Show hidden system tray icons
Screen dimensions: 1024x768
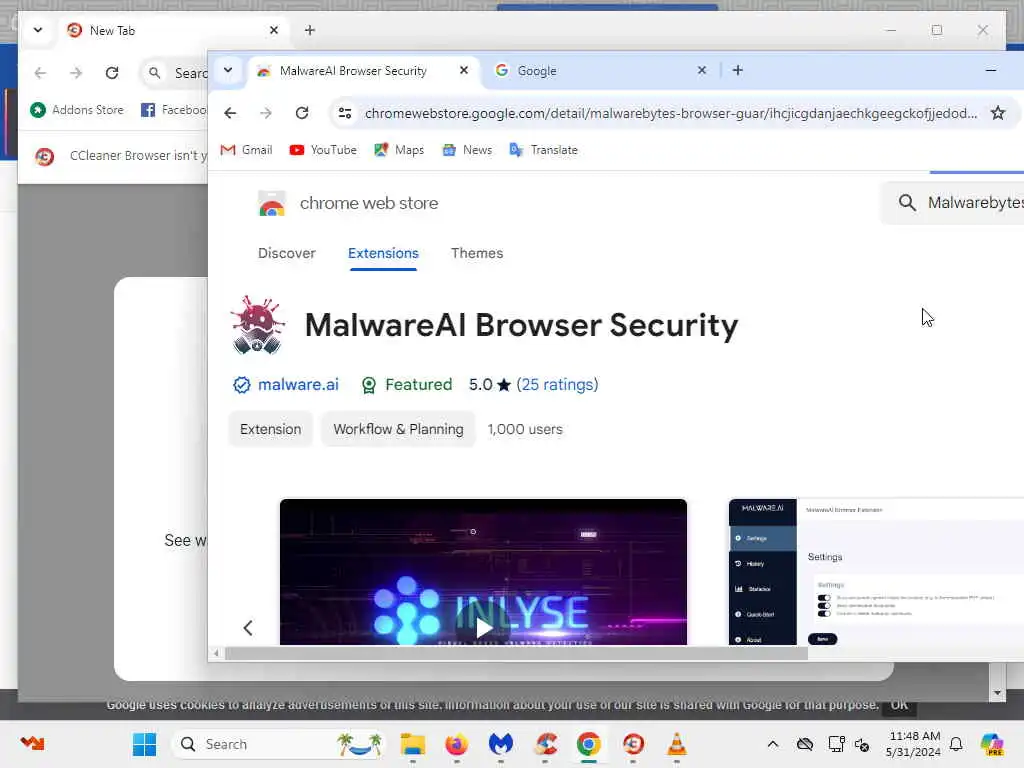click(x=773, y=744)
